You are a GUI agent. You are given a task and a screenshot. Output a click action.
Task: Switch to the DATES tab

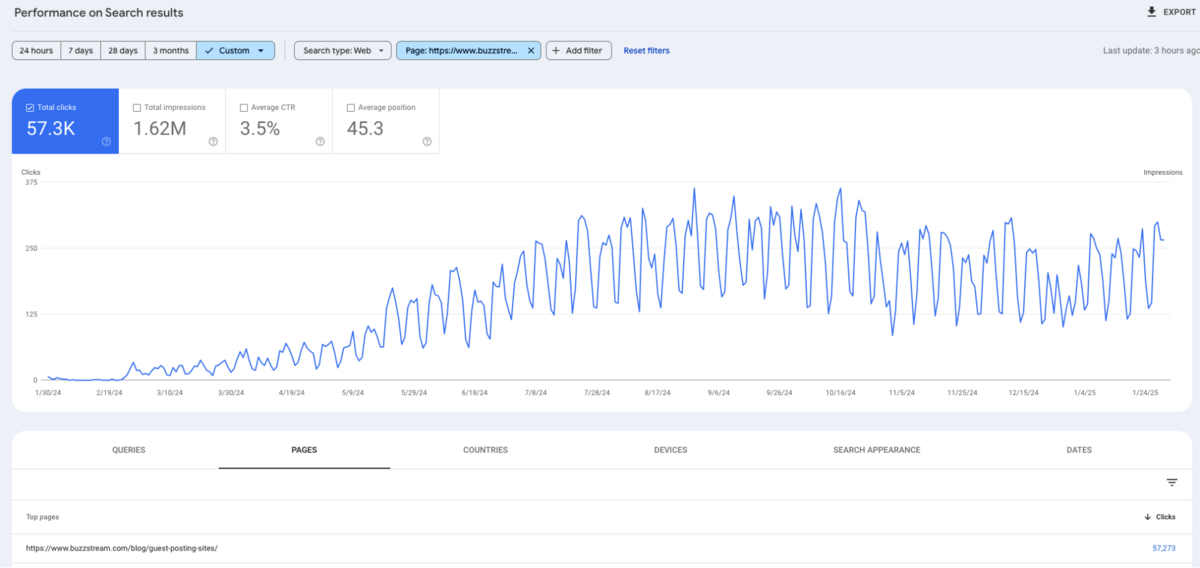coord(1079,450)
